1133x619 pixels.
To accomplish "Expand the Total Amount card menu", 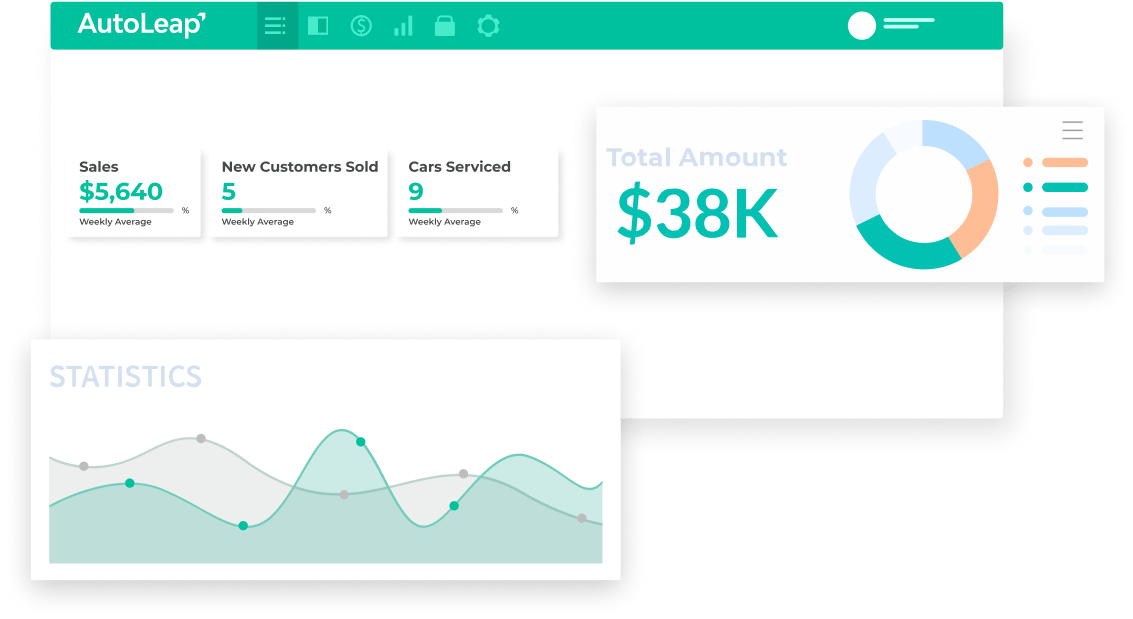I will 1072,130.
